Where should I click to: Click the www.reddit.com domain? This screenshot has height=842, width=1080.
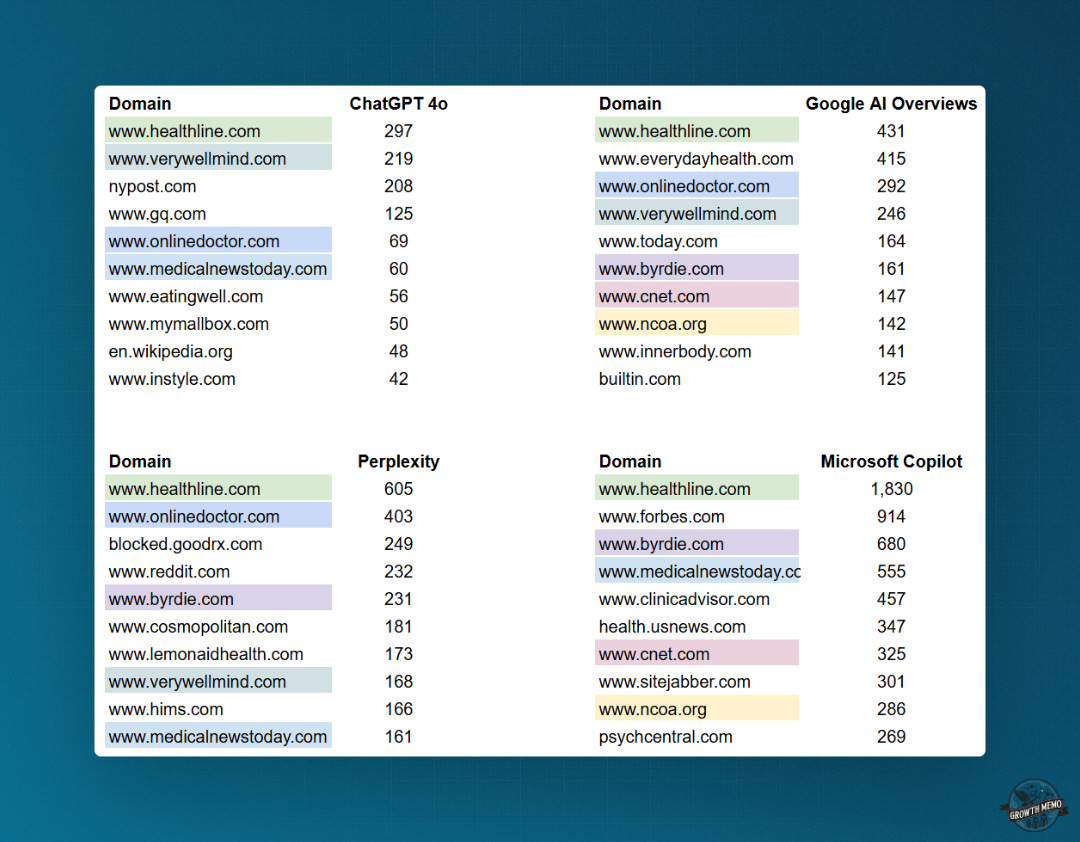(169, 572)
